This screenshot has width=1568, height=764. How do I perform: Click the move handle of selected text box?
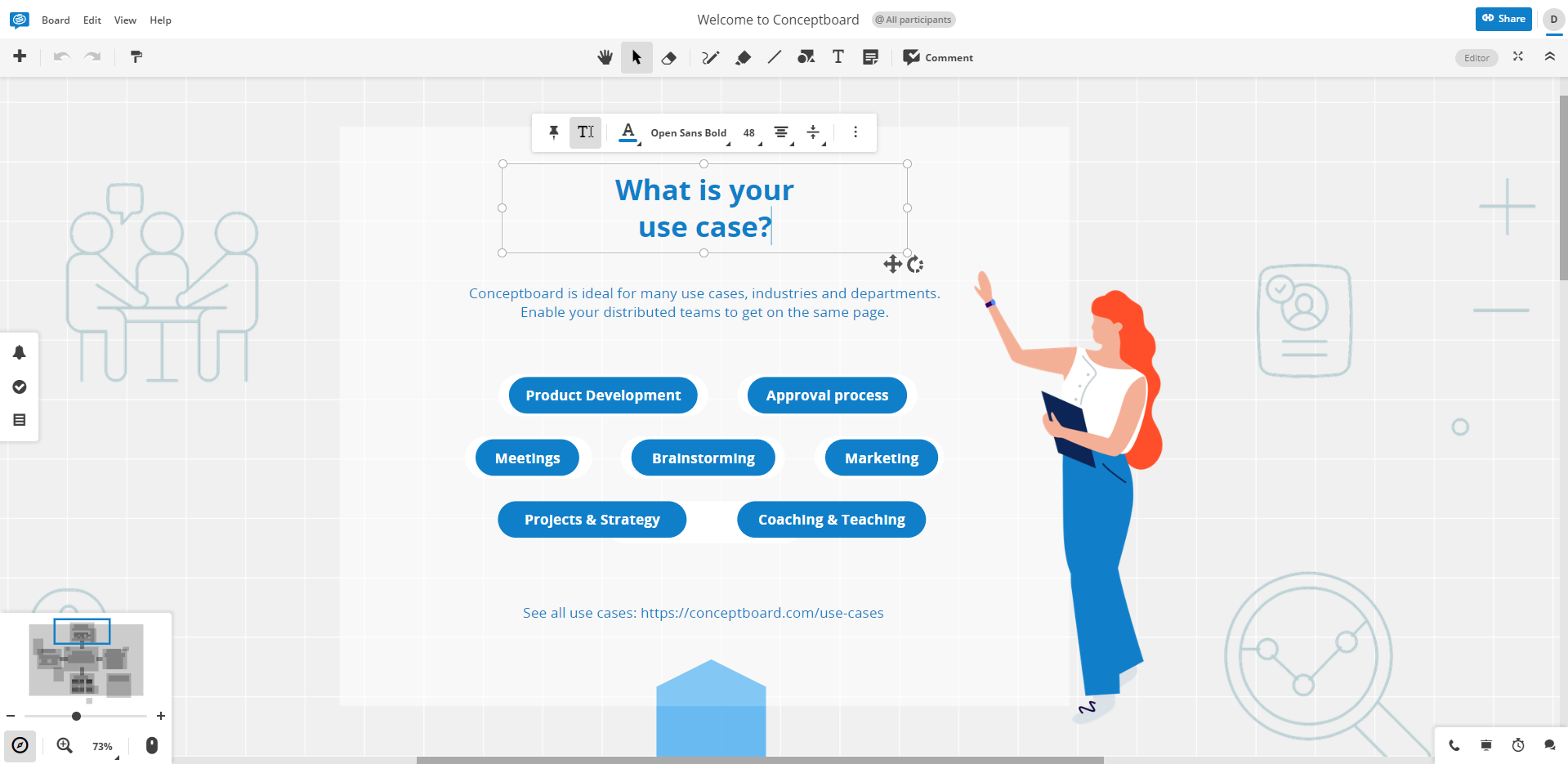(892, 264)
